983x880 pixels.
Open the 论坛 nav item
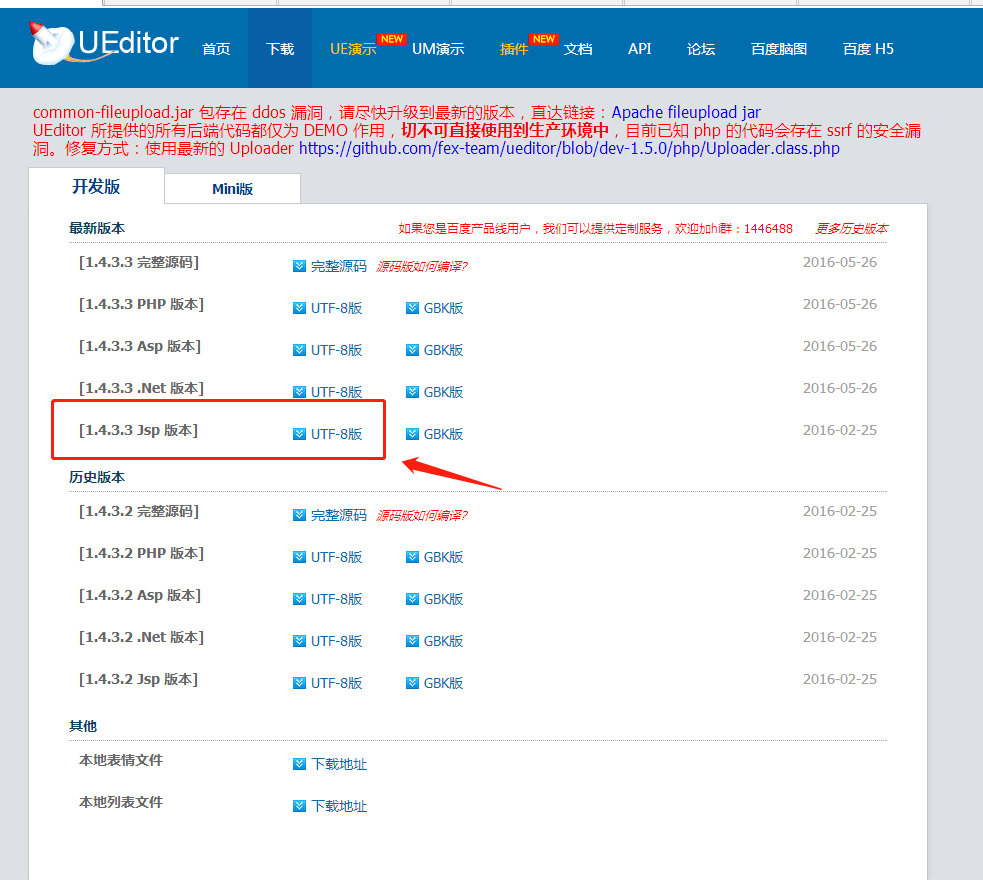(x=701, y=49)
